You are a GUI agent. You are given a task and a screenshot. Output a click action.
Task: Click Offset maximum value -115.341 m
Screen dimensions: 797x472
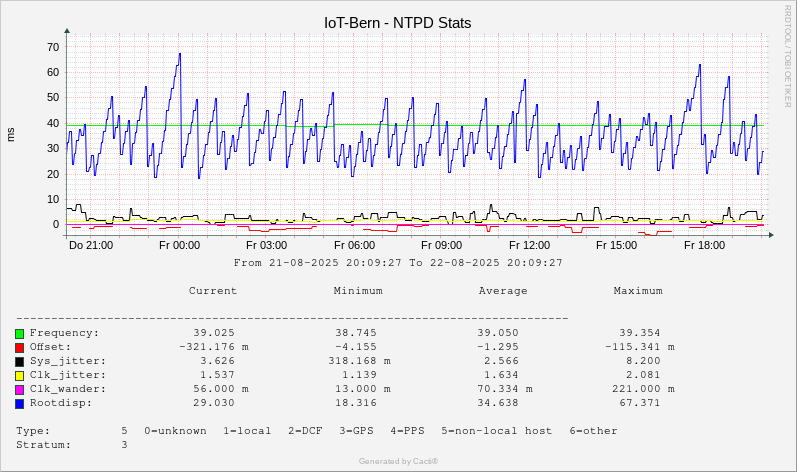(x=639, y=347)
